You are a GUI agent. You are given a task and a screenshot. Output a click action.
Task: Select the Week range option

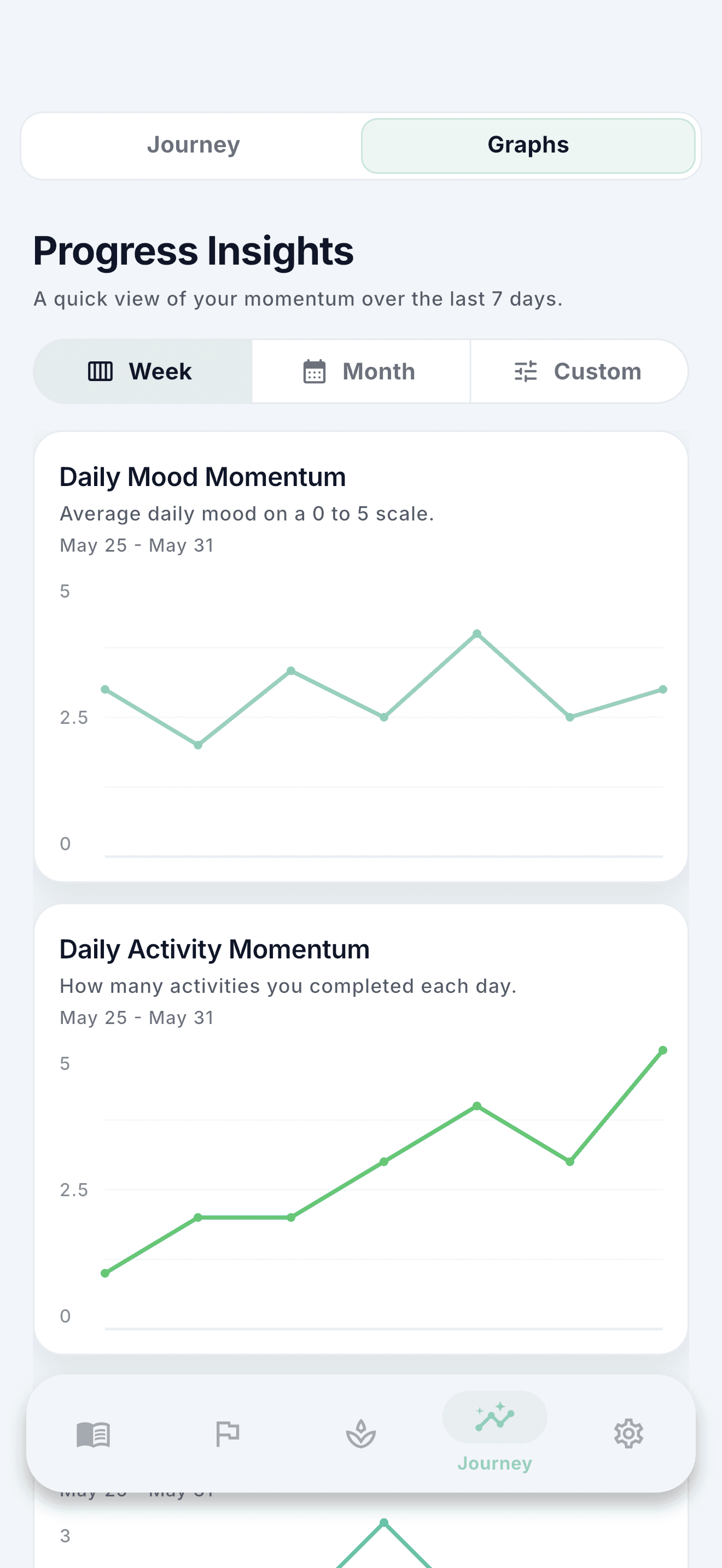pyautogui.click(x=142, y=371)
